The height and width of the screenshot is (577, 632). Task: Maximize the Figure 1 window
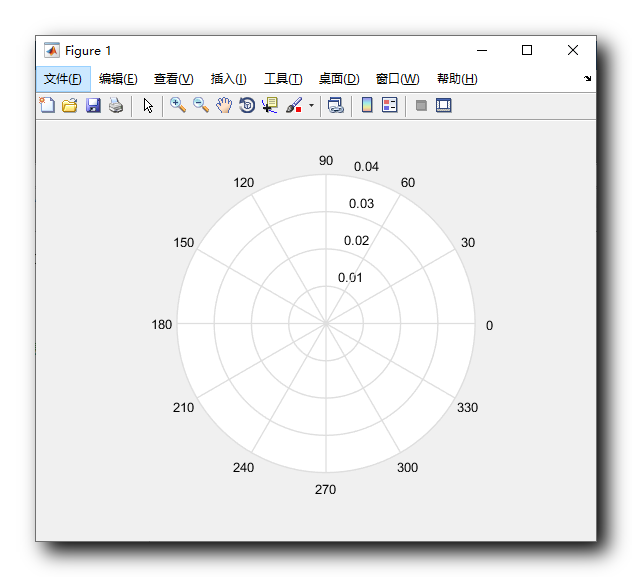point(526,50)
